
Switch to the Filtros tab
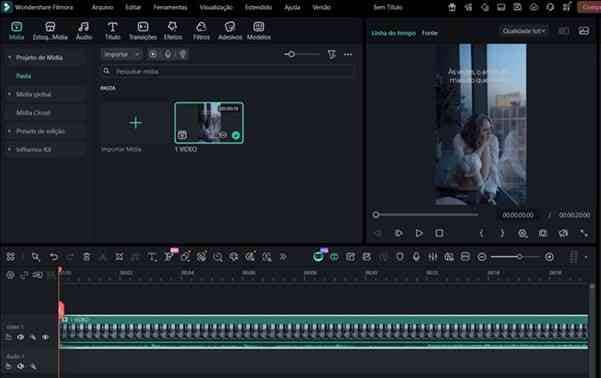pyautogui.click(x=201, y=31)
